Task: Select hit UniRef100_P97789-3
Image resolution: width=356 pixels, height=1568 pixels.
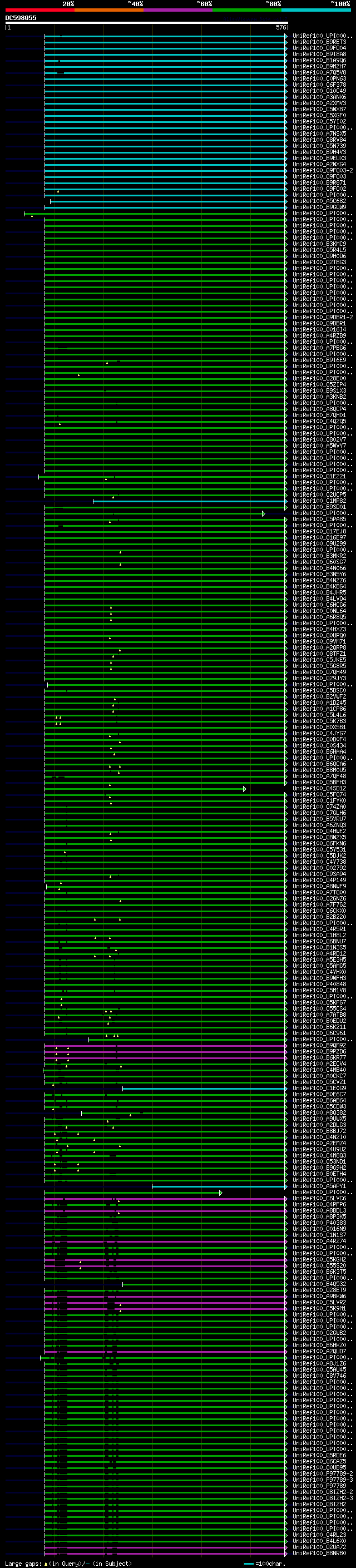Action: click(323, 1480)
